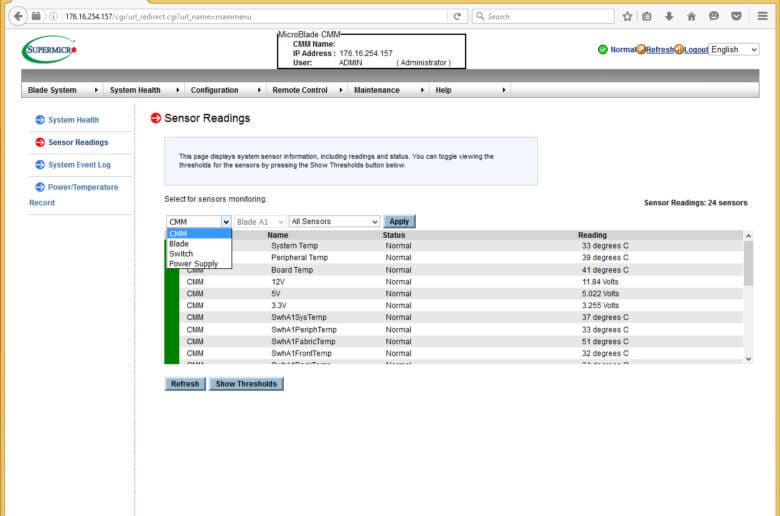Click the site info icon in address bar

point(53,16)
